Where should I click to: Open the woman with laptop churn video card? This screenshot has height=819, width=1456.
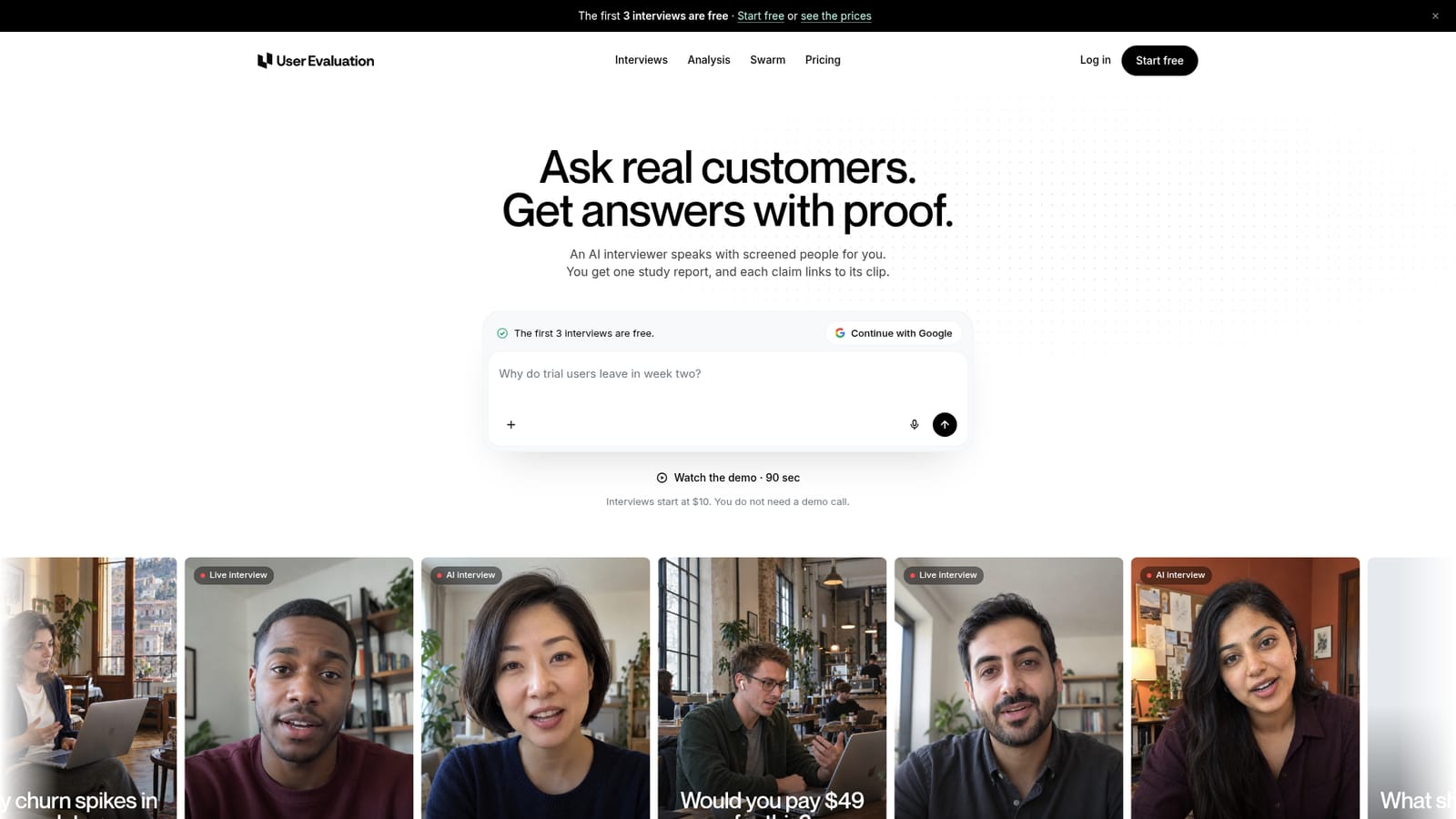coord(88,688)
